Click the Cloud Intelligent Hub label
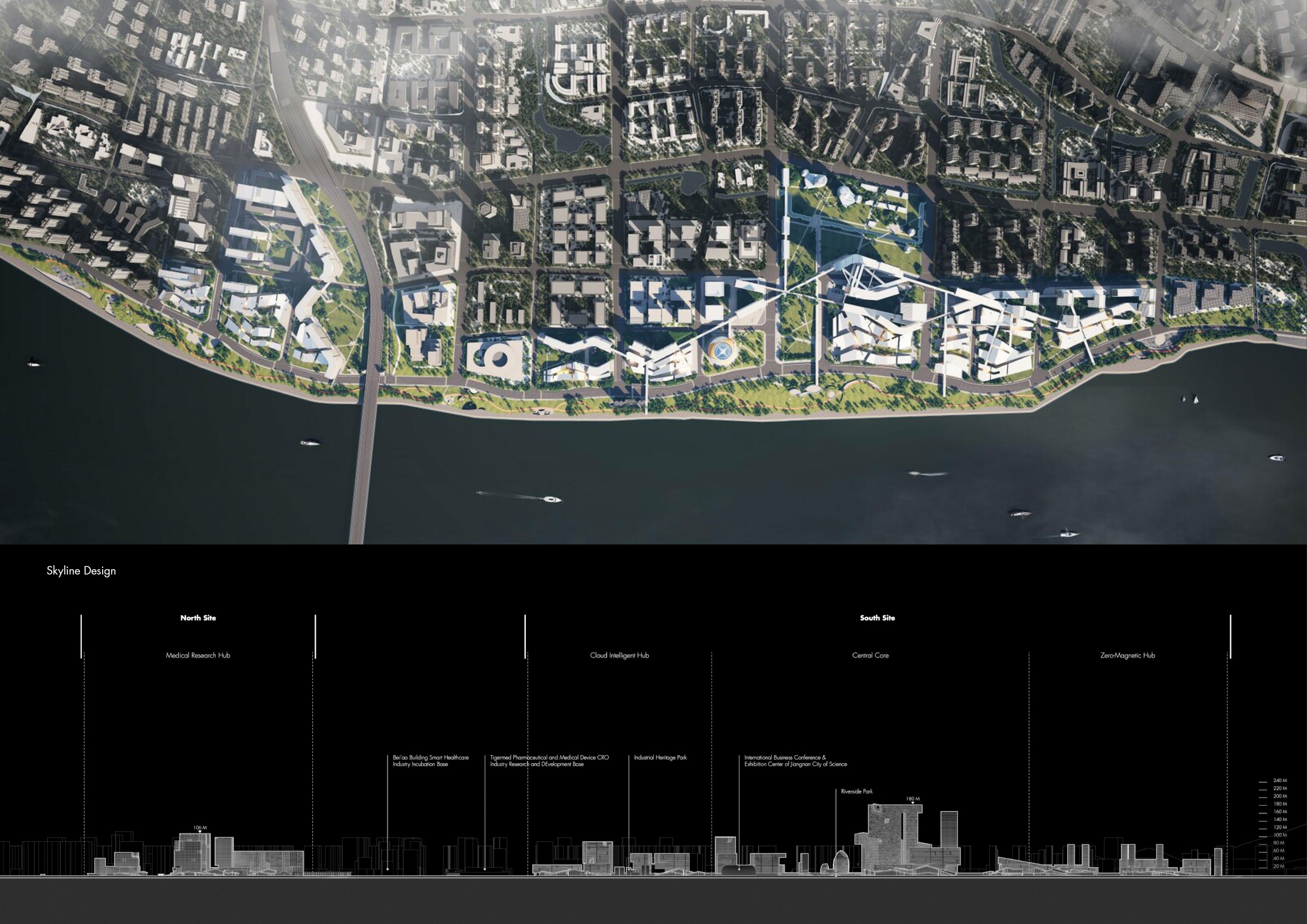1307x924 pixels. pyautogui.click(x=619, y=655)
